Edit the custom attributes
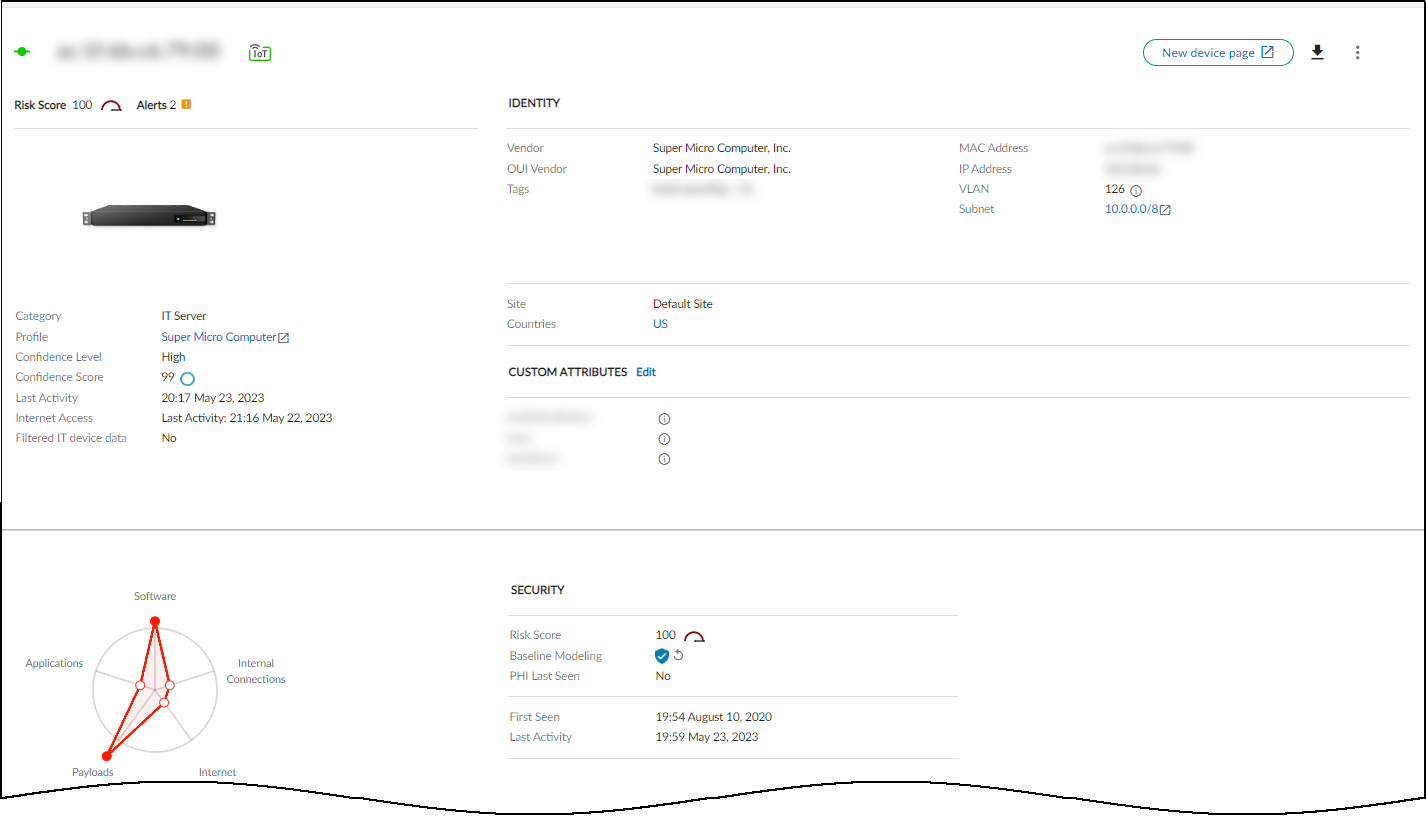Screen dimensions: 1426x816 point(646,372)
